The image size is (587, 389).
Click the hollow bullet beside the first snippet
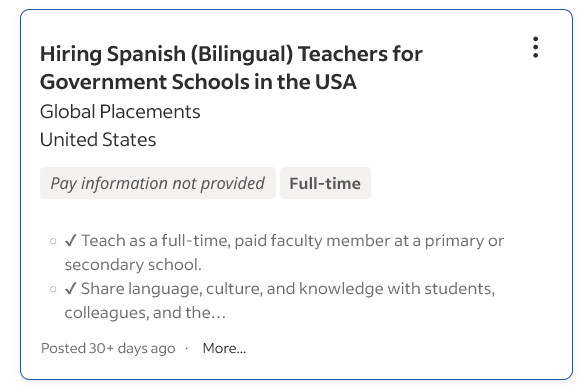[x=53, y=241]
